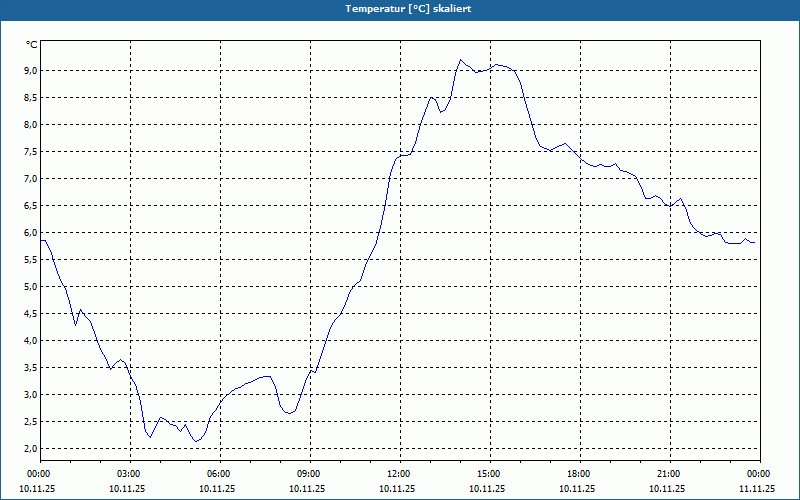Click the 03:00 time label
The image size is (800, 500).
click(128, 474)
